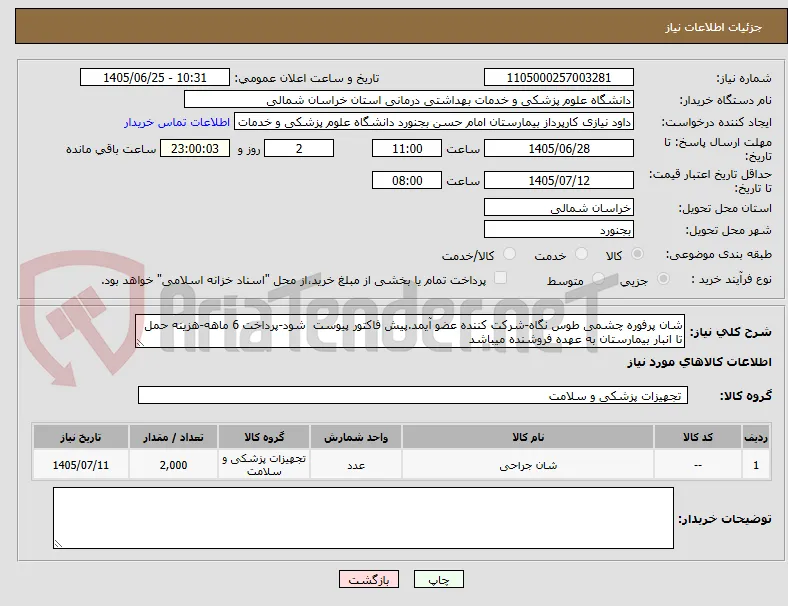Click the نوع فرآیند خرید label
Screen dimensions: 788x606
[x=731, y=279]
